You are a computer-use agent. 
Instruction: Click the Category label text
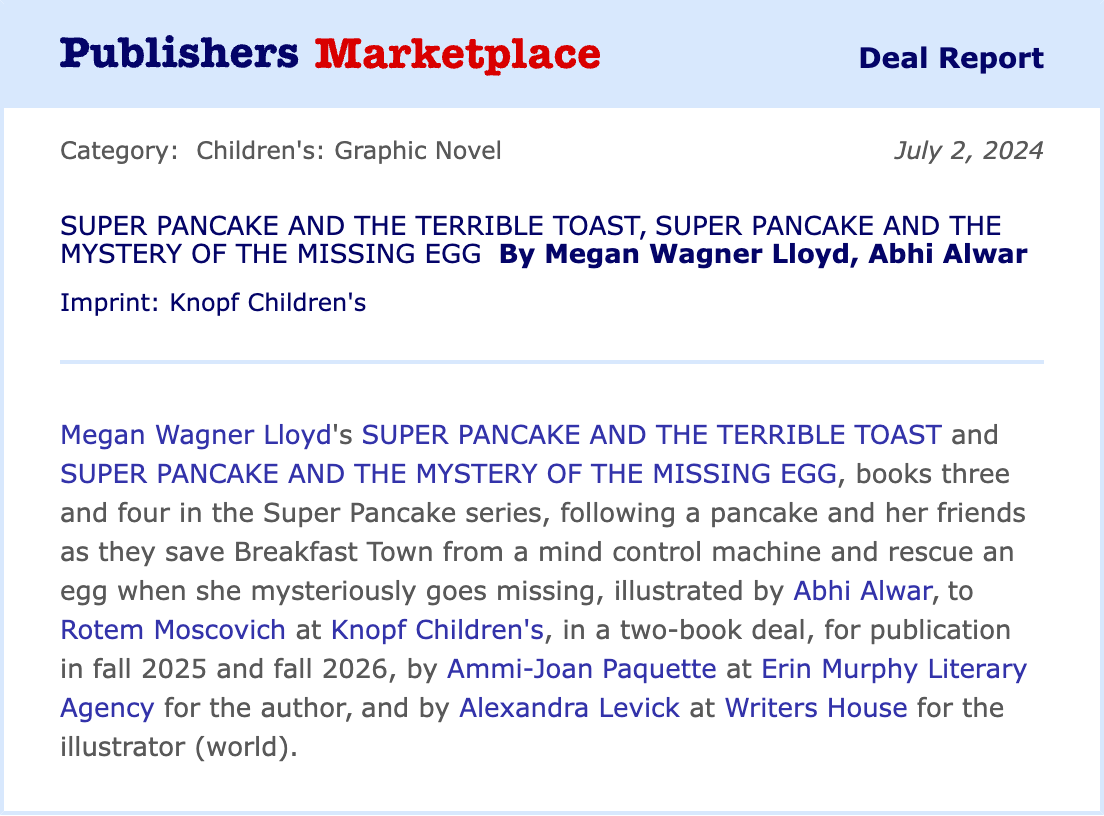[x=118, y=151]
